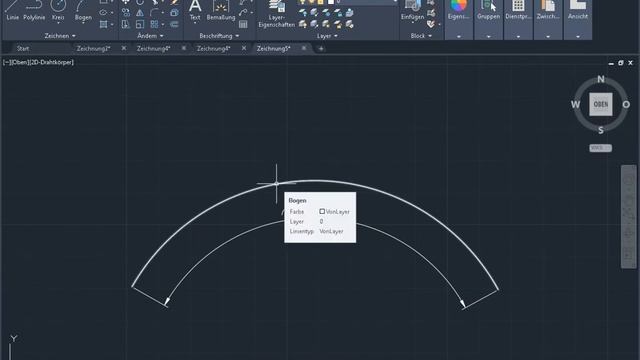The image size is (640, 360).
Task: Open the [Oben] view control
Action: pos(19,62)
